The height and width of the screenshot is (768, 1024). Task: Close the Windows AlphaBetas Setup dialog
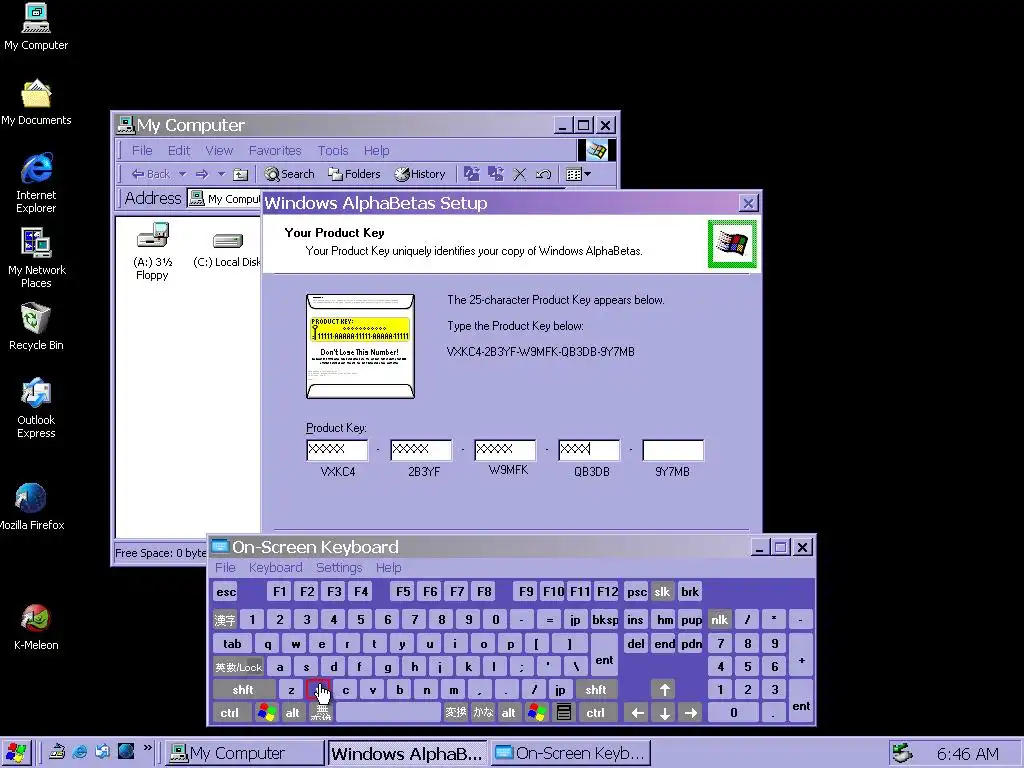pyautogui.click(x=748, y=203)
